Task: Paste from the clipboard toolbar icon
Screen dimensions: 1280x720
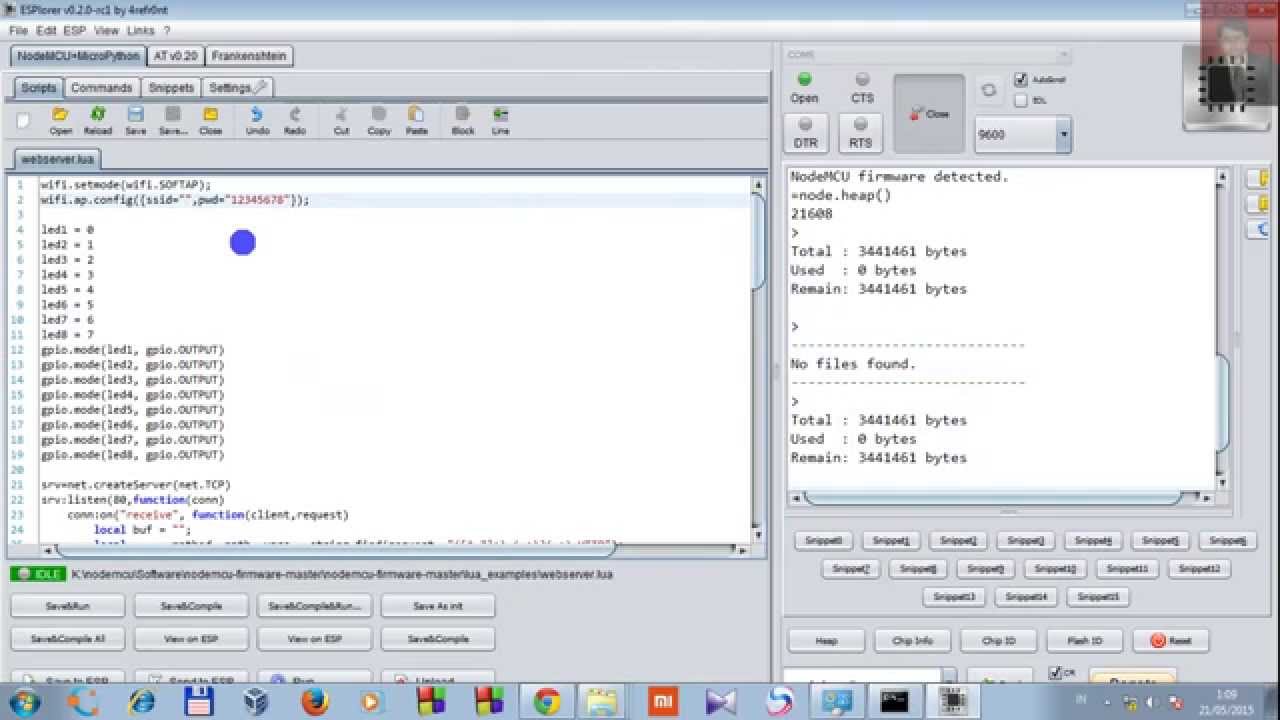Action: point(417,121)
